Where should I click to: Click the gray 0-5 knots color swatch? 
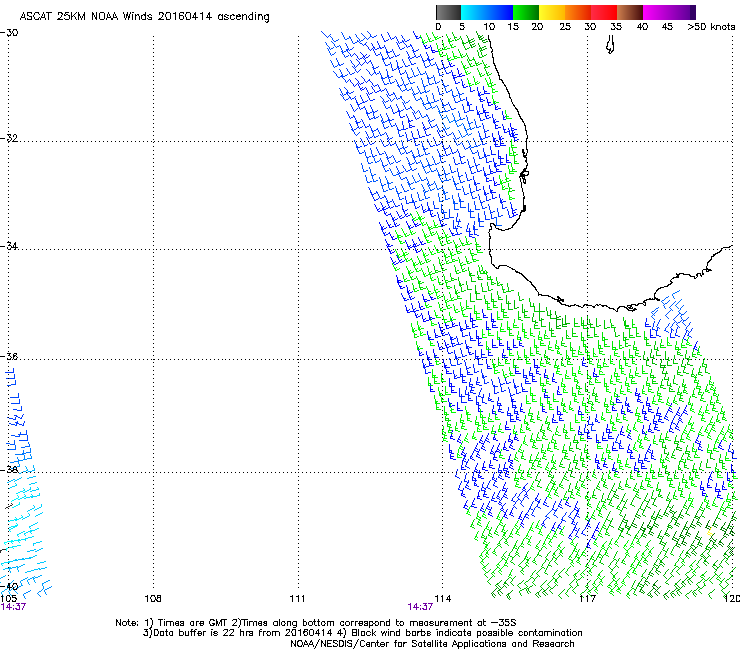448,12
